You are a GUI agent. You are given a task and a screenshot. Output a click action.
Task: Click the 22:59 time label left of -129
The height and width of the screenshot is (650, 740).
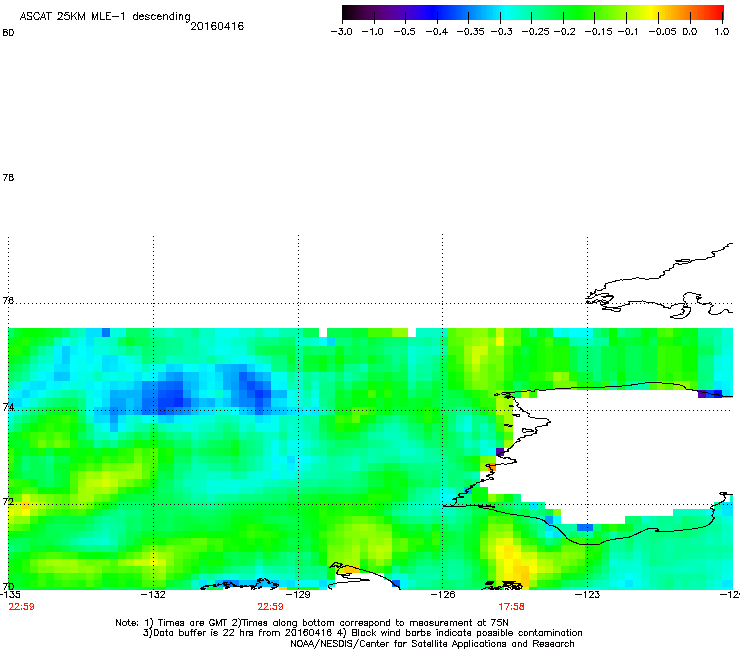pyautogui.click(x=270, y=607)
